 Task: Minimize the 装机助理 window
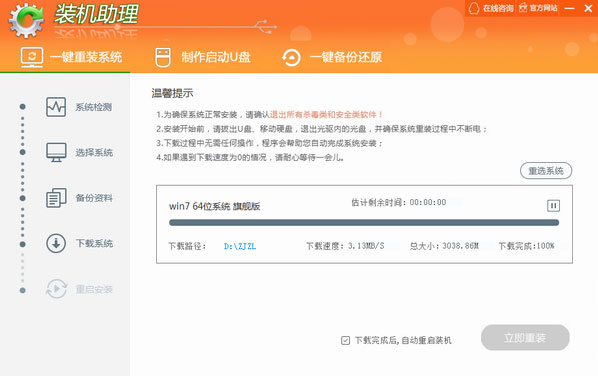click(569, 8)
